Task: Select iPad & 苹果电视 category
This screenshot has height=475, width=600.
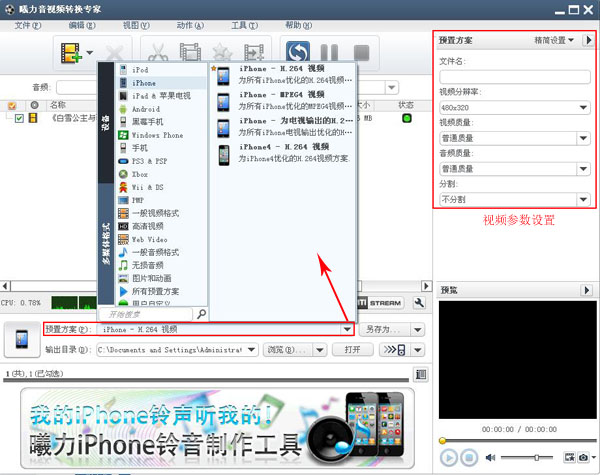Action: coord(161,96)
